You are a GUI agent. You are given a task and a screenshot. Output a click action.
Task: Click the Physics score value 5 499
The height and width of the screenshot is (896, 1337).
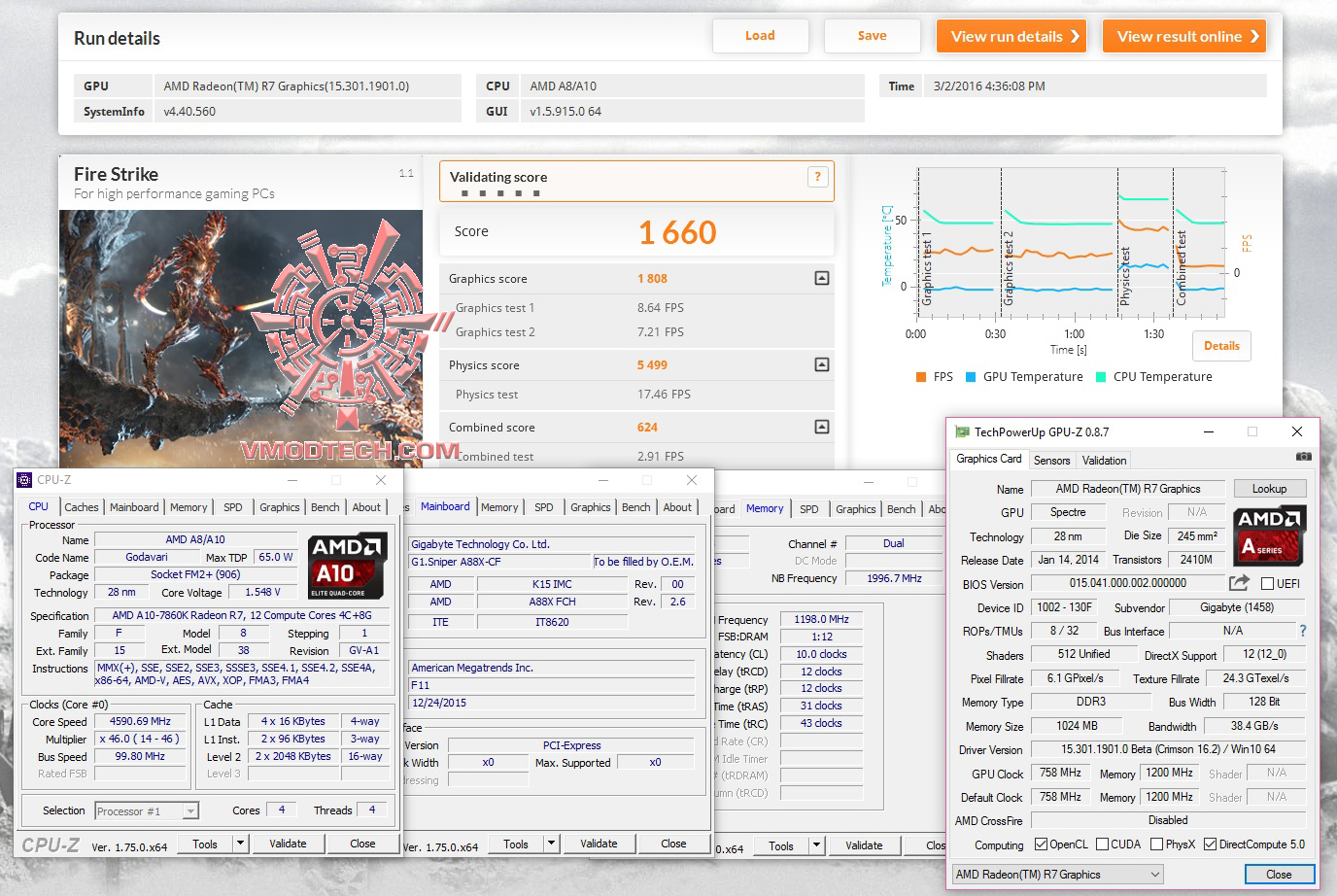point(652,365)
